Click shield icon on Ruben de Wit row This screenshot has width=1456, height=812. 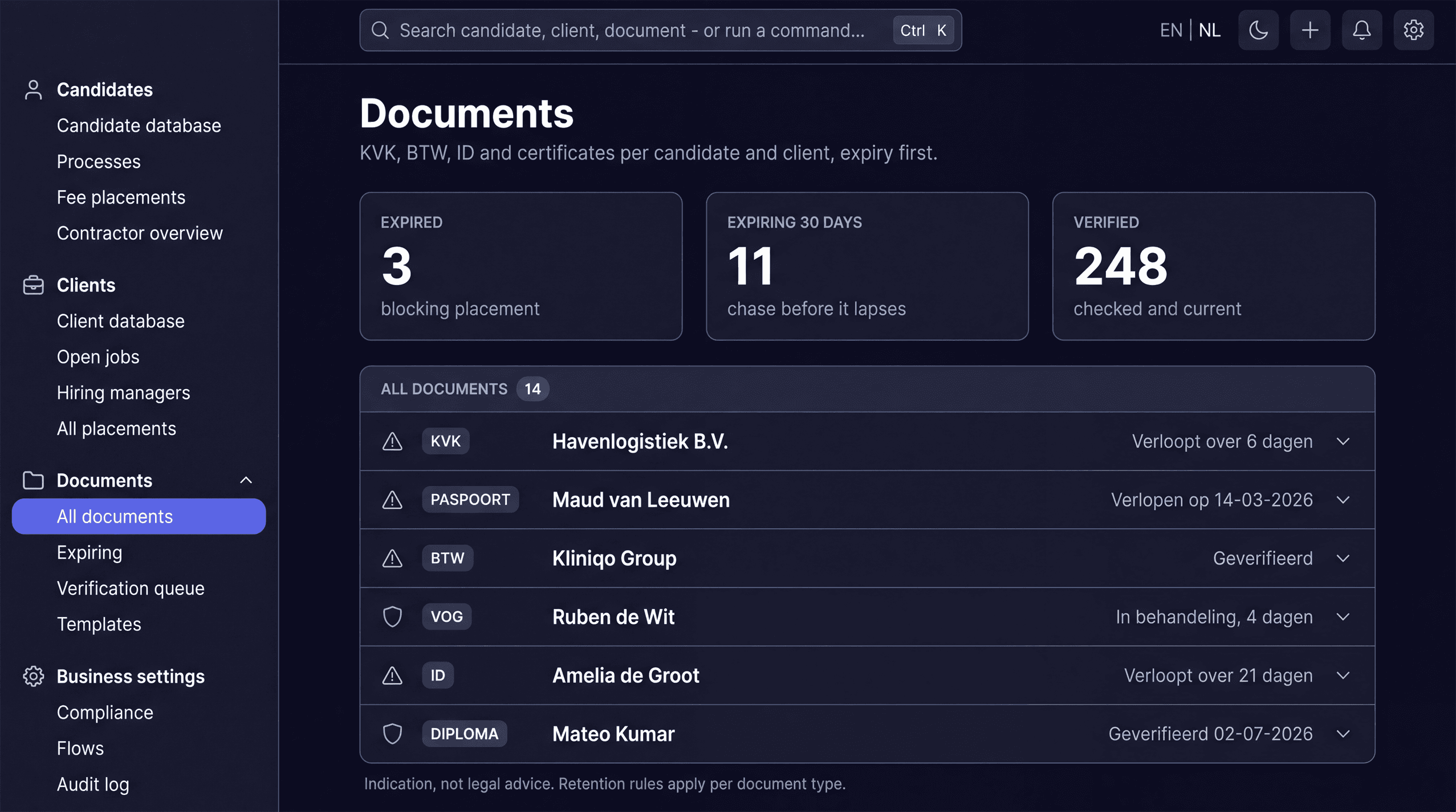[x=392, y=617]
